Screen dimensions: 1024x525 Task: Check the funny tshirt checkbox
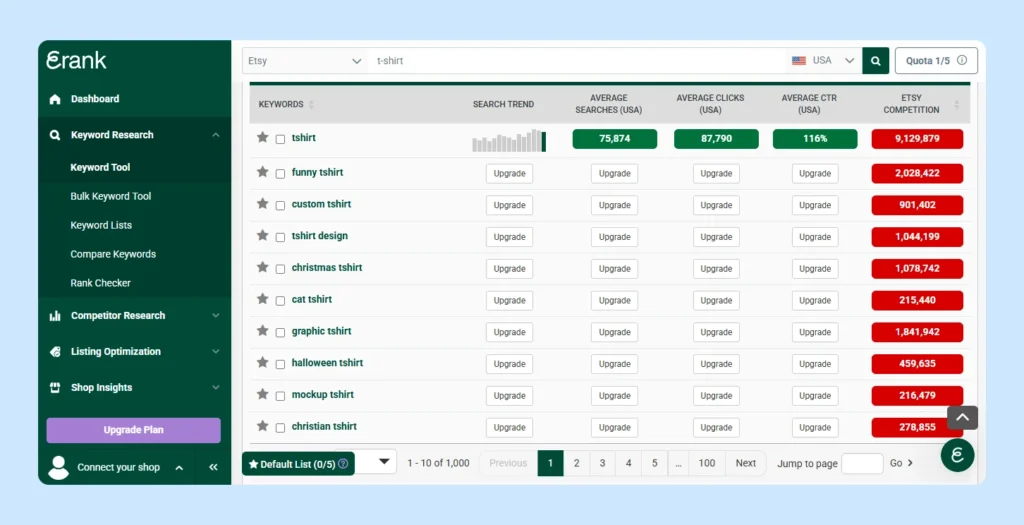[x=280, y=174]
